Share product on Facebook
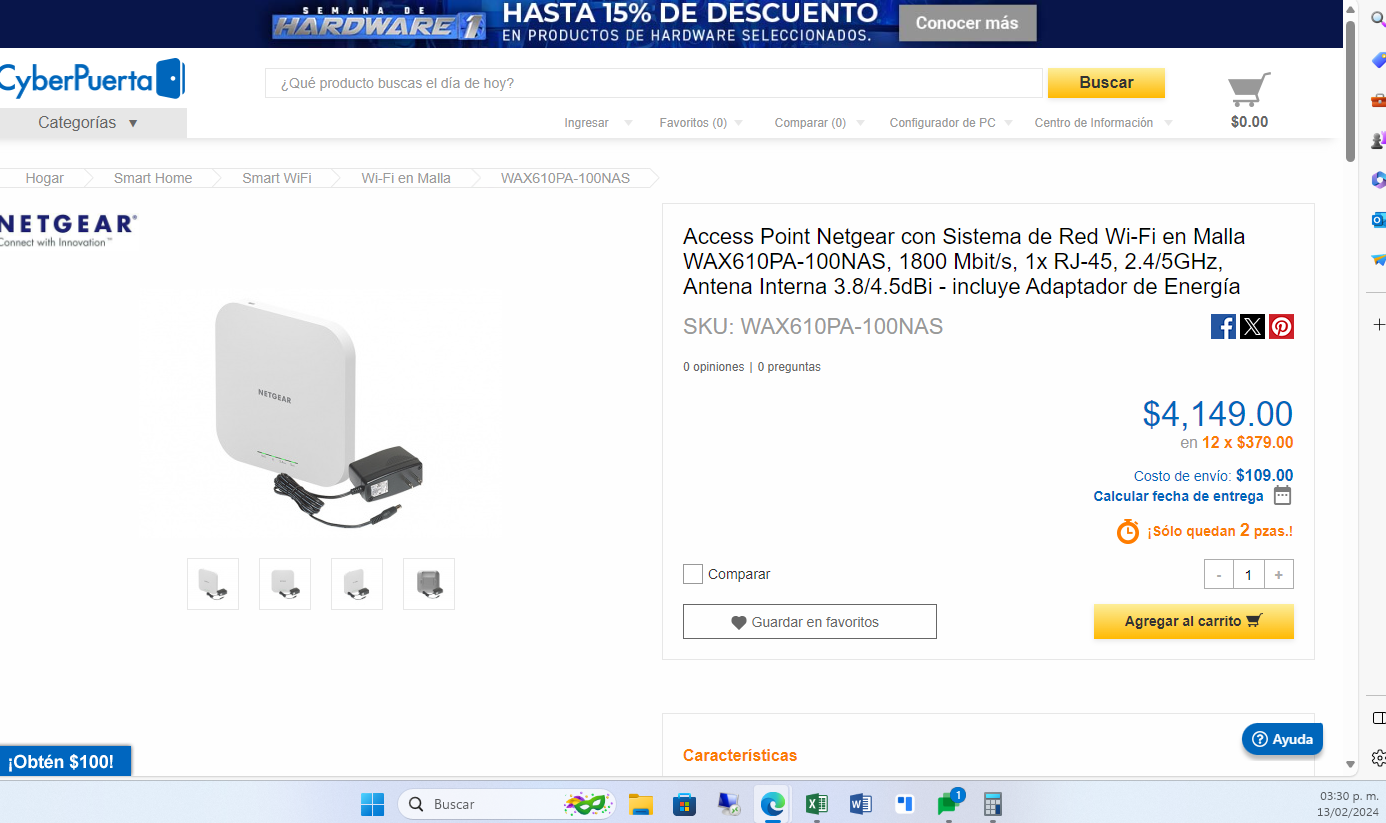1386x823 pixels. tap(1223, 326)
